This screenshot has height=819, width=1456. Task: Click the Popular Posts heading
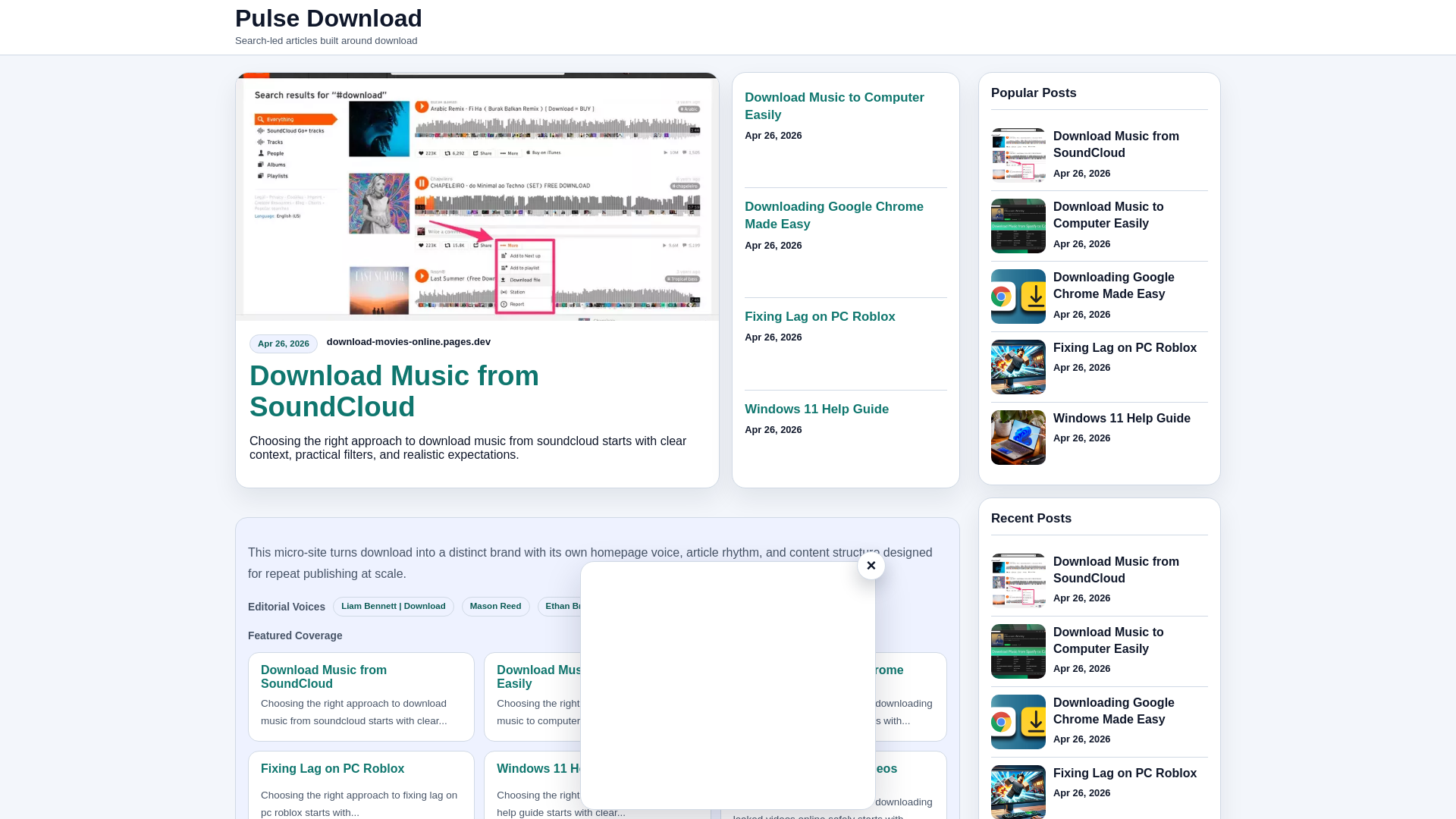1034,93
